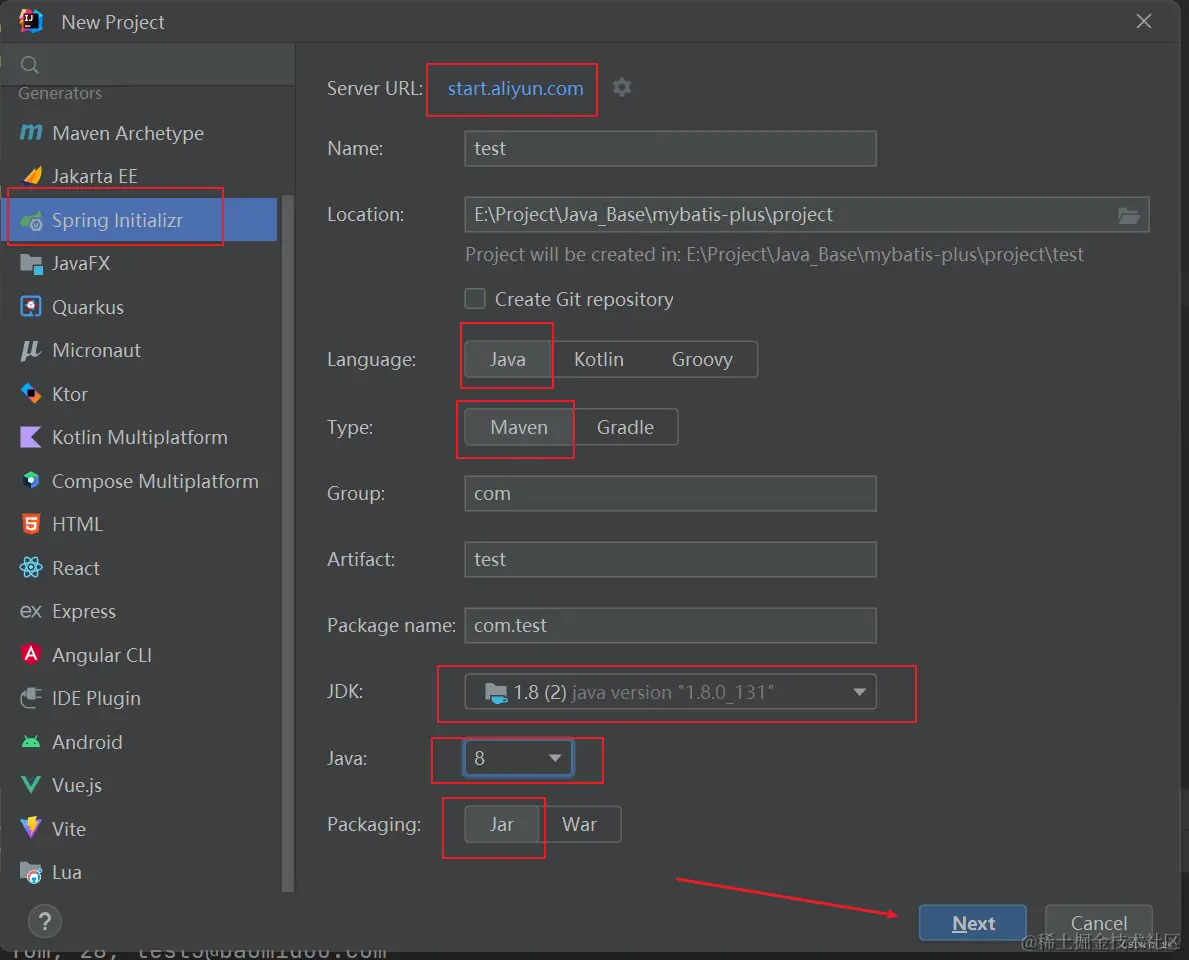Click the Maven Archetype generator icon
1189x960 pixels.
click(31, 133)
